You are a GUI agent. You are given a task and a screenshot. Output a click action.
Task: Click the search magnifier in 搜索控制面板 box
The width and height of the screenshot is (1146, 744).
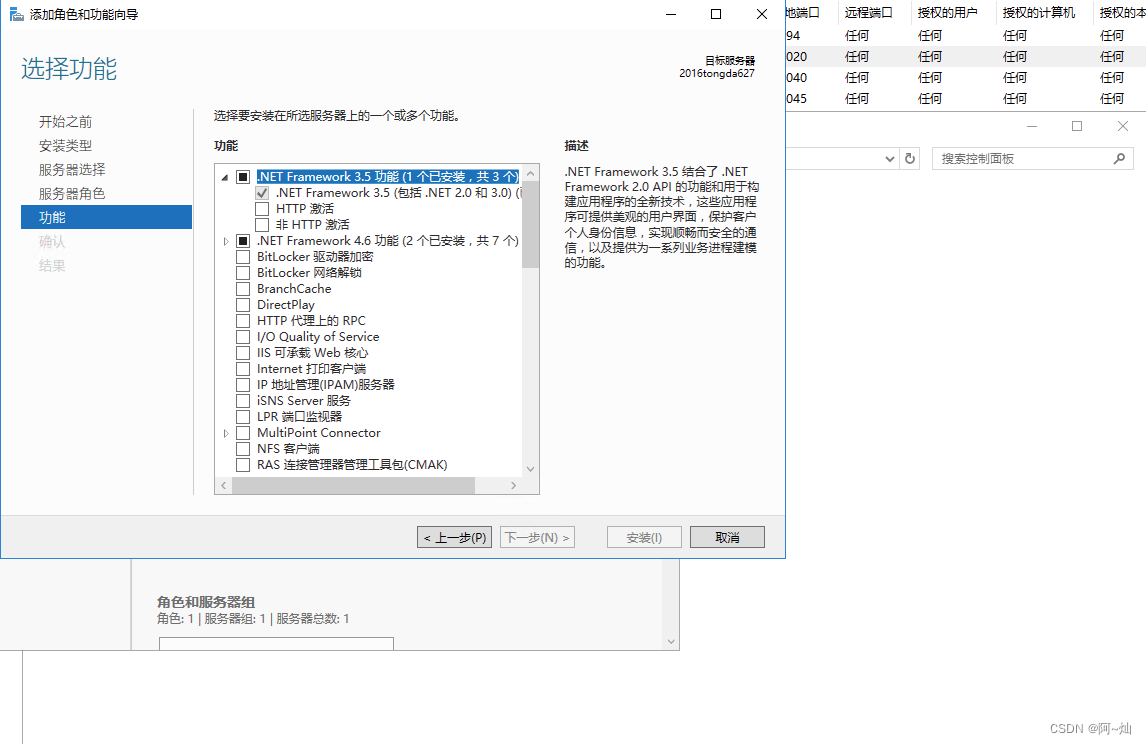click(x=1120, y=158)
